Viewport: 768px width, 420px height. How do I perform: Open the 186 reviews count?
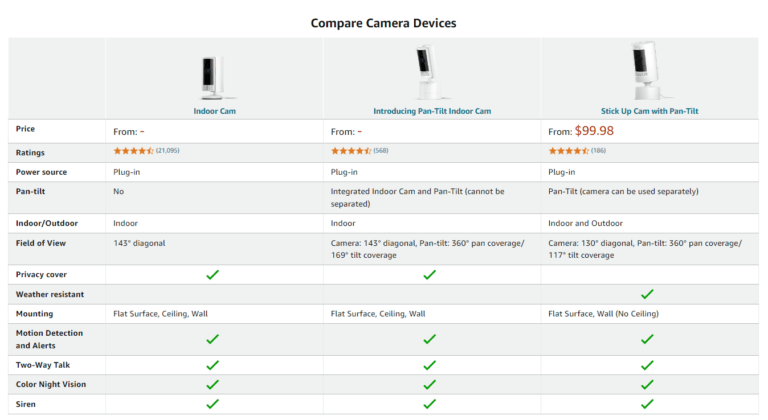pos(599,151)
